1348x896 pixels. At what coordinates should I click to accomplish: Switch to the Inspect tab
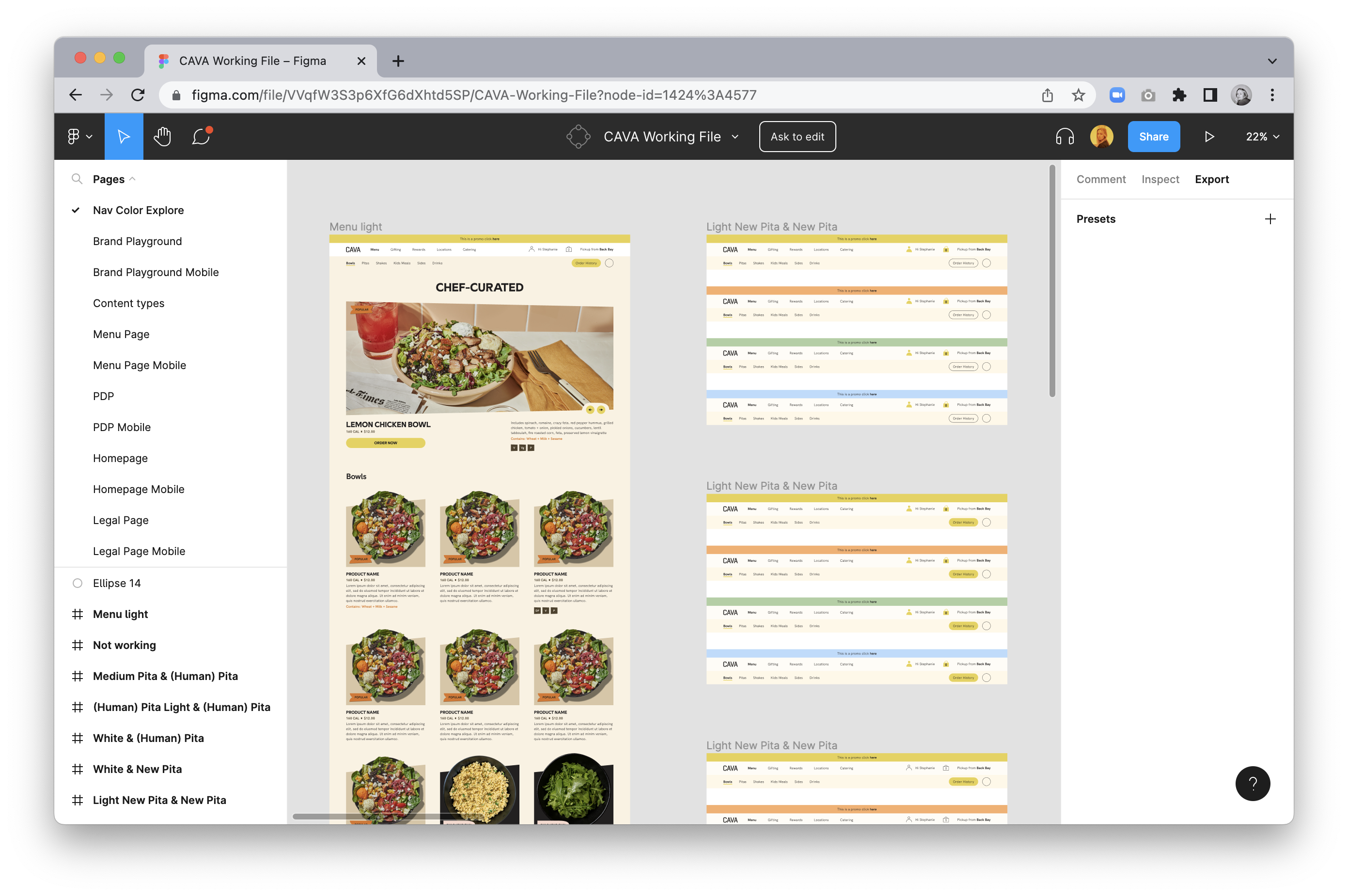1160,179
